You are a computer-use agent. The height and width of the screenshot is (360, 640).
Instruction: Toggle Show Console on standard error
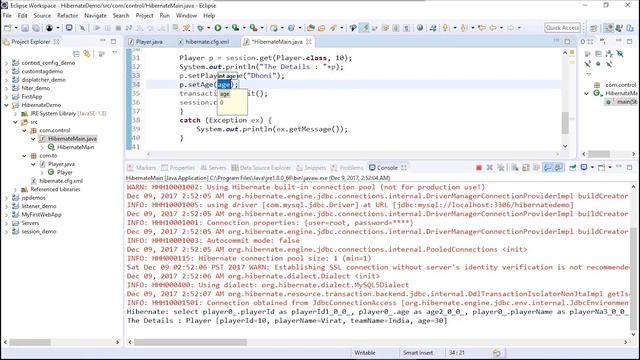(558, 168)
